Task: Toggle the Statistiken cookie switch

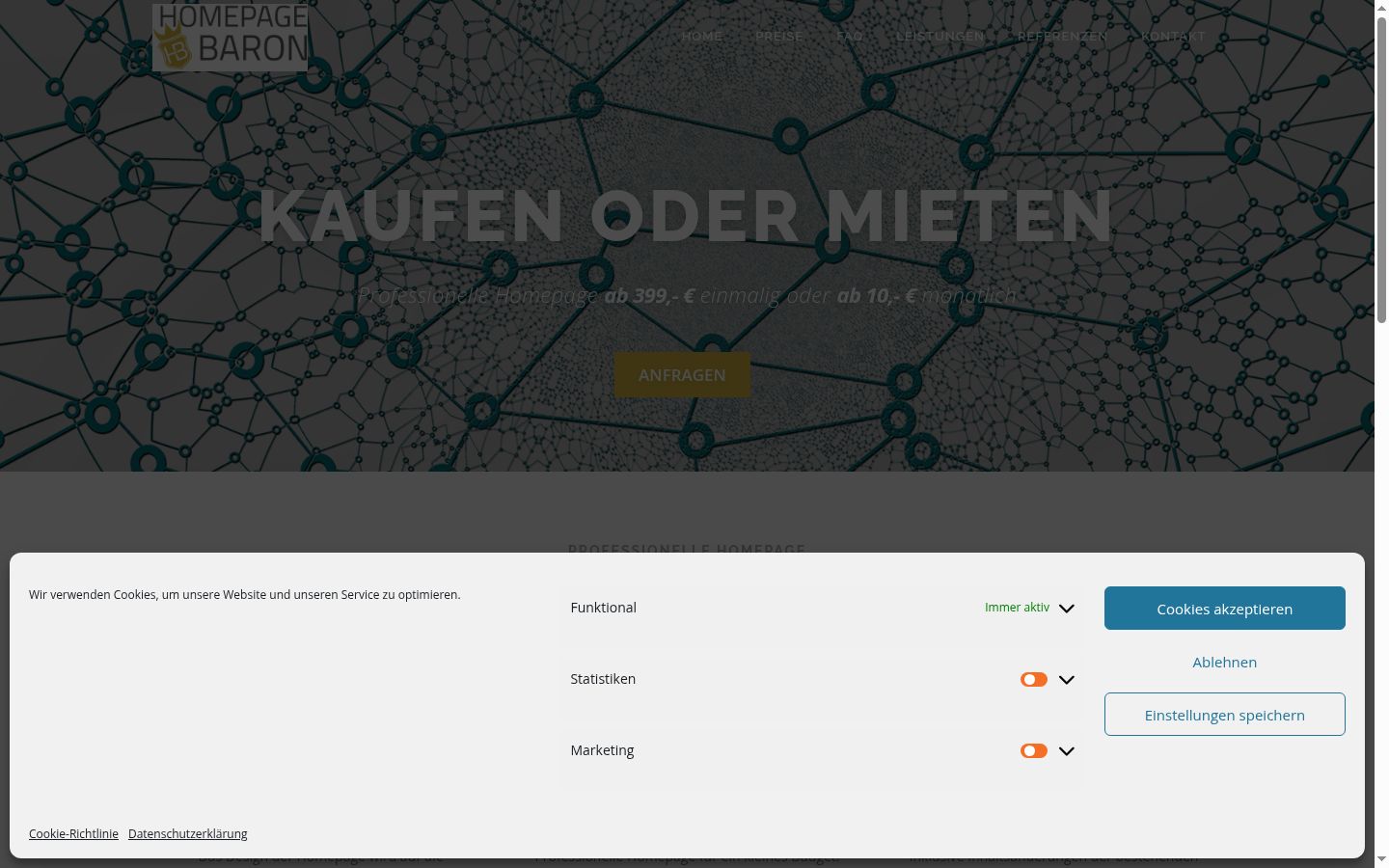Action: 1034,680
